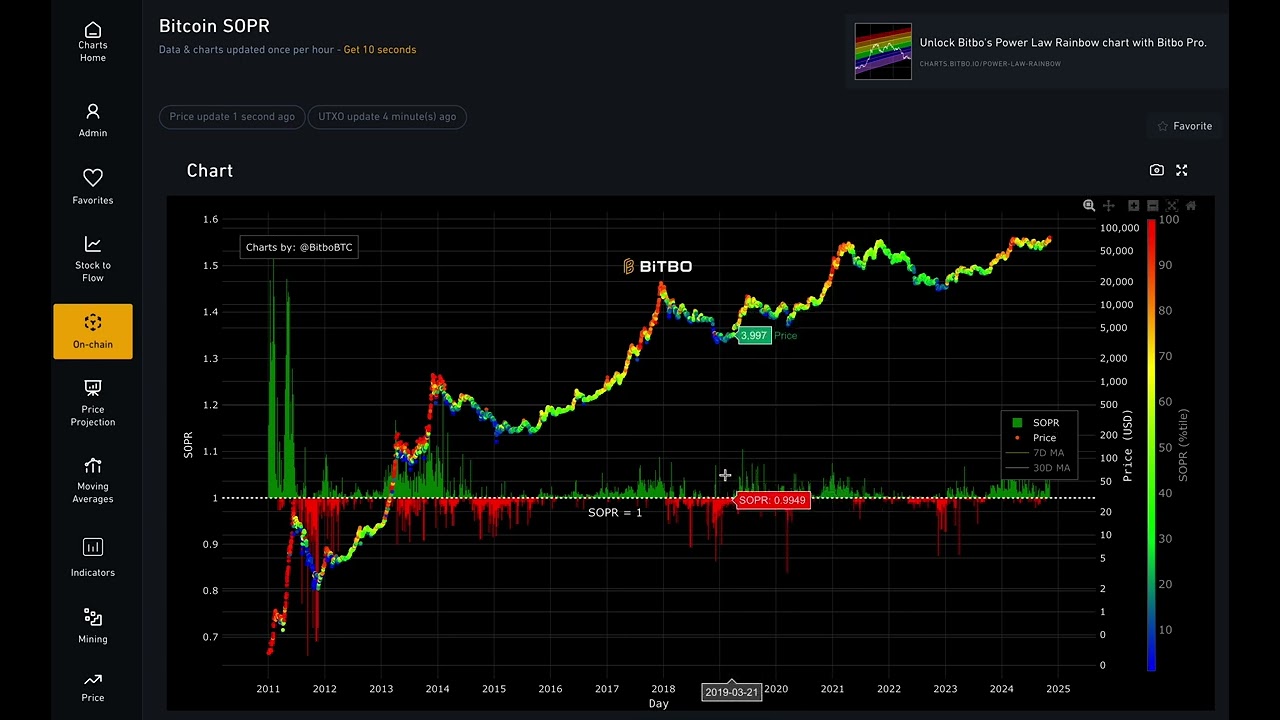Toggle SOPR series in legend
Viewport: 1280px width, 720px height.
(x=1037, y=423)
